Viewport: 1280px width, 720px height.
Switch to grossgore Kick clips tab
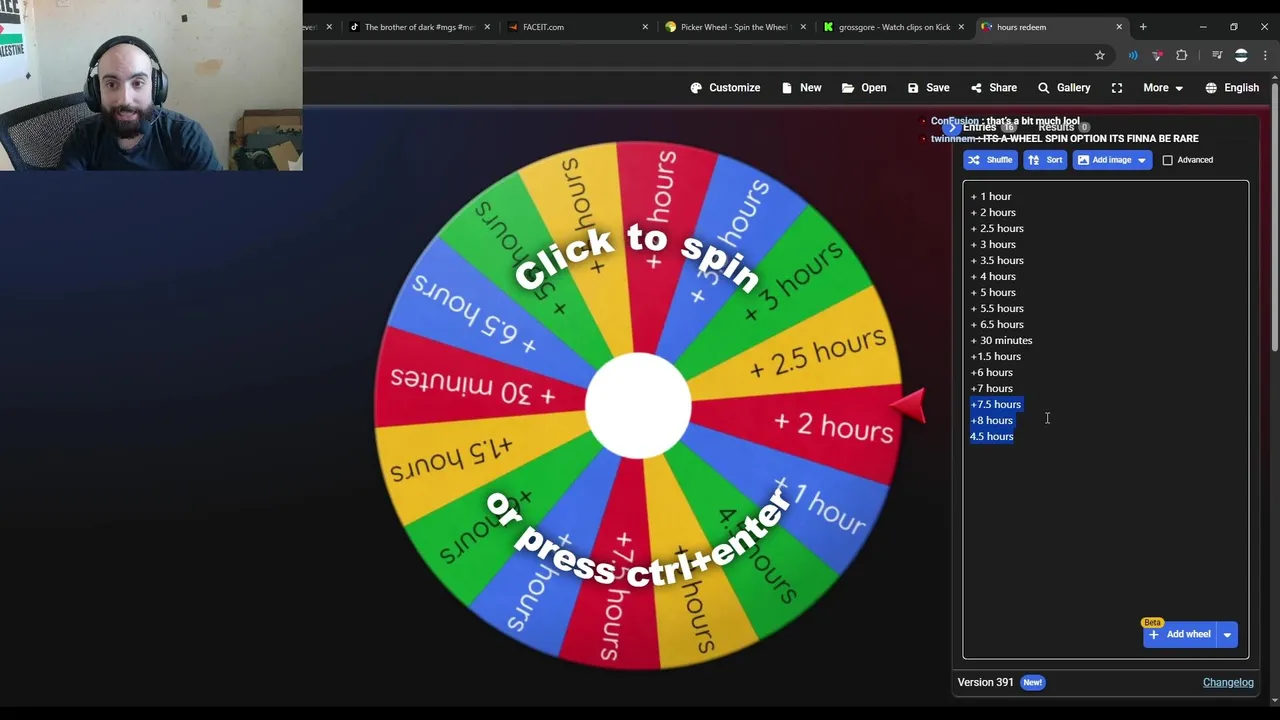893,27
